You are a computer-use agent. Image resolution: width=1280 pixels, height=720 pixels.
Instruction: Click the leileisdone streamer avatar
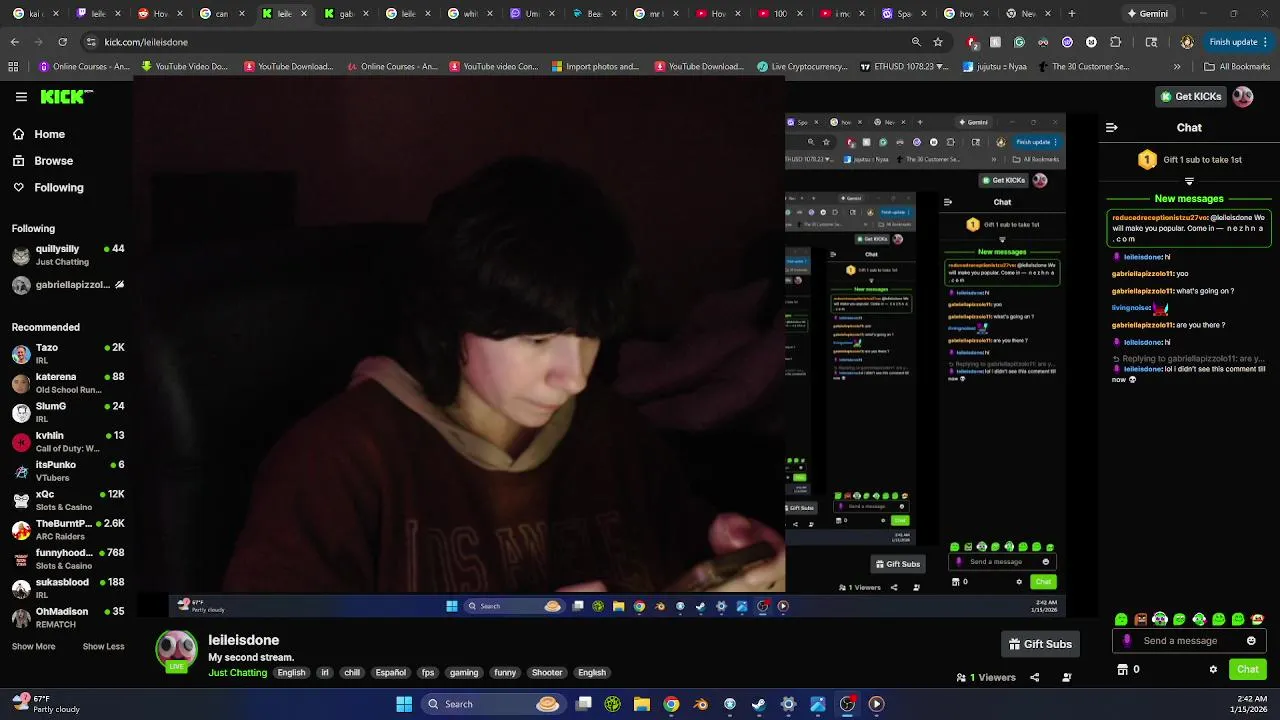(177, 650)
